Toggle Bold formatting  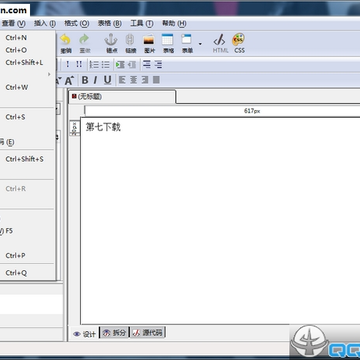tap(85, 80)
